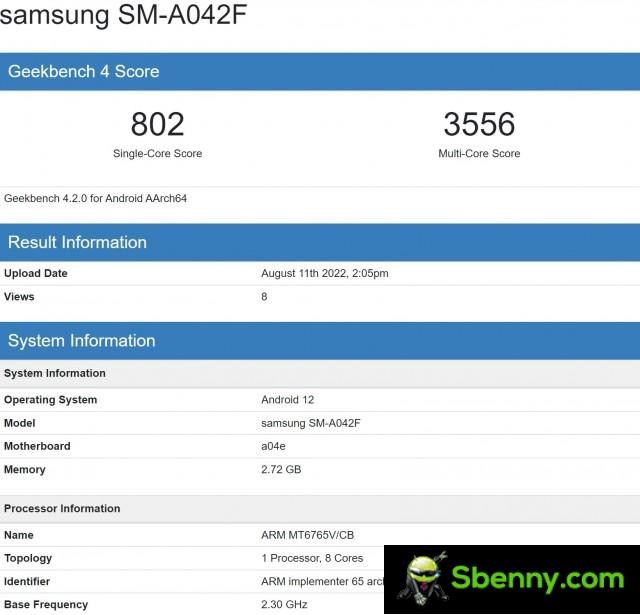Click the 'Operating System' row label
The height and width of the screenshot is (615, 640).
click(51, 400)
